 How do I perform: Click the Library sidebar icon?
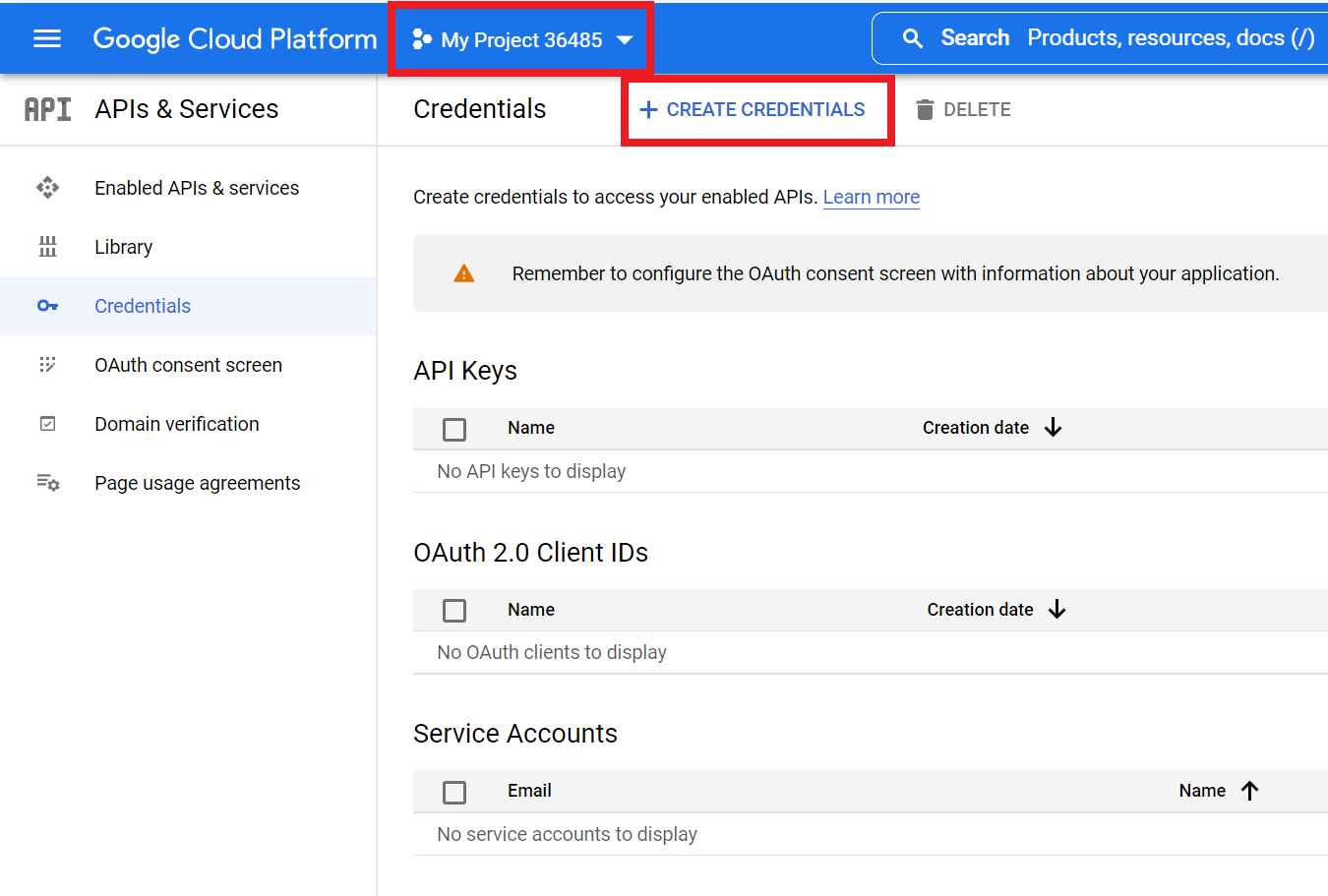tap(47, 247)
